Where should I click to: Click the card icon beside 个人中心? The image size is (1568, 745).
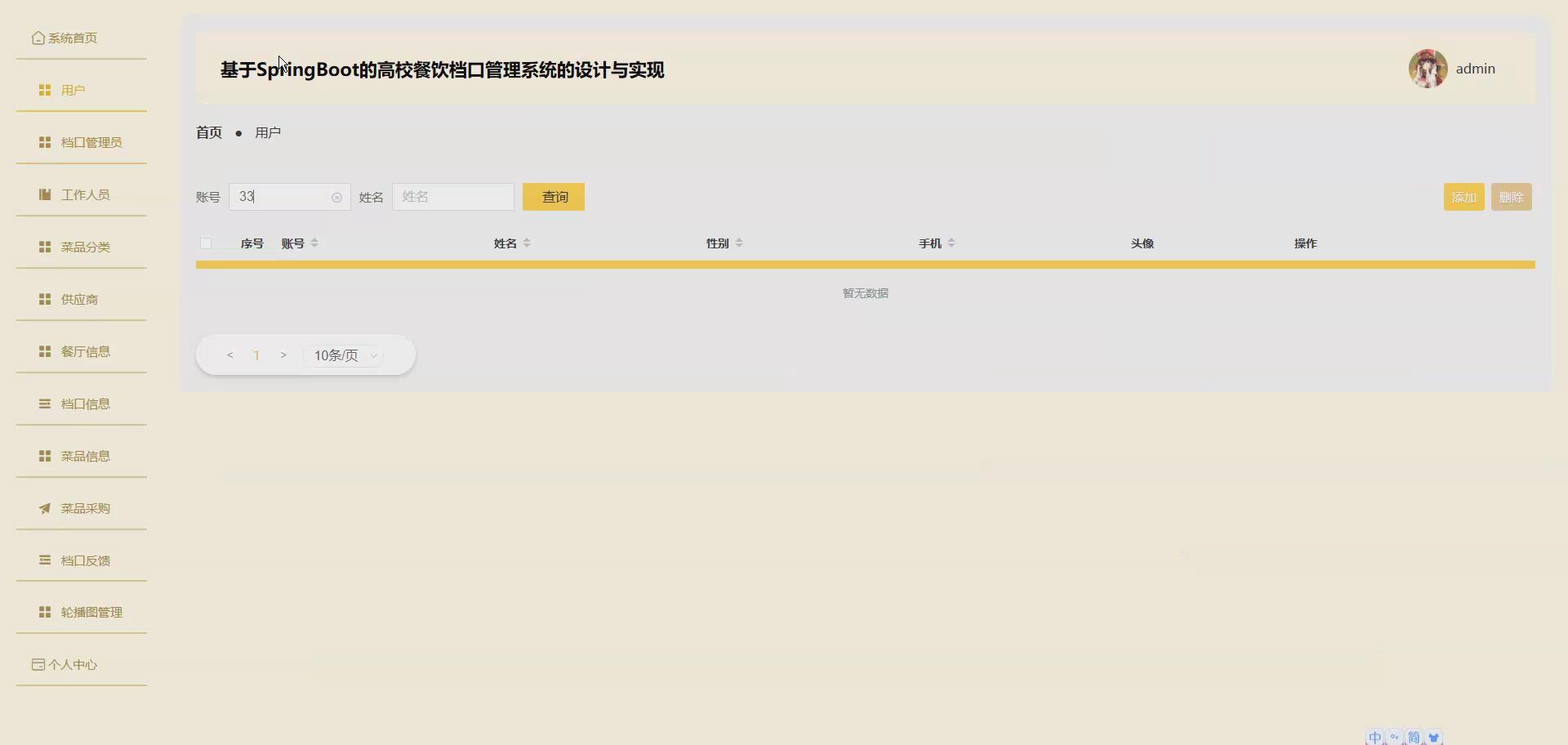[x=38, y=664]
